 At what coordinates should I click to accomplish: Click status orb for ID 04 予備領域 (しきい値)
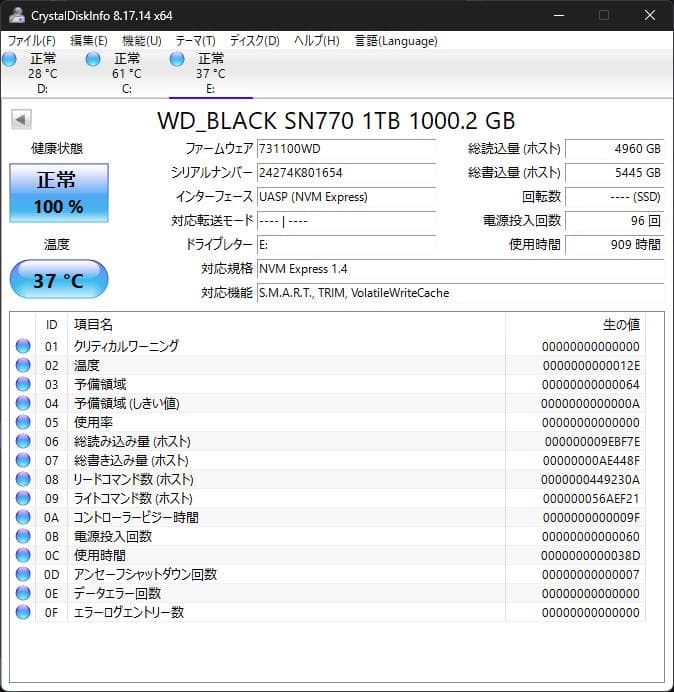(x=23, y=403)
